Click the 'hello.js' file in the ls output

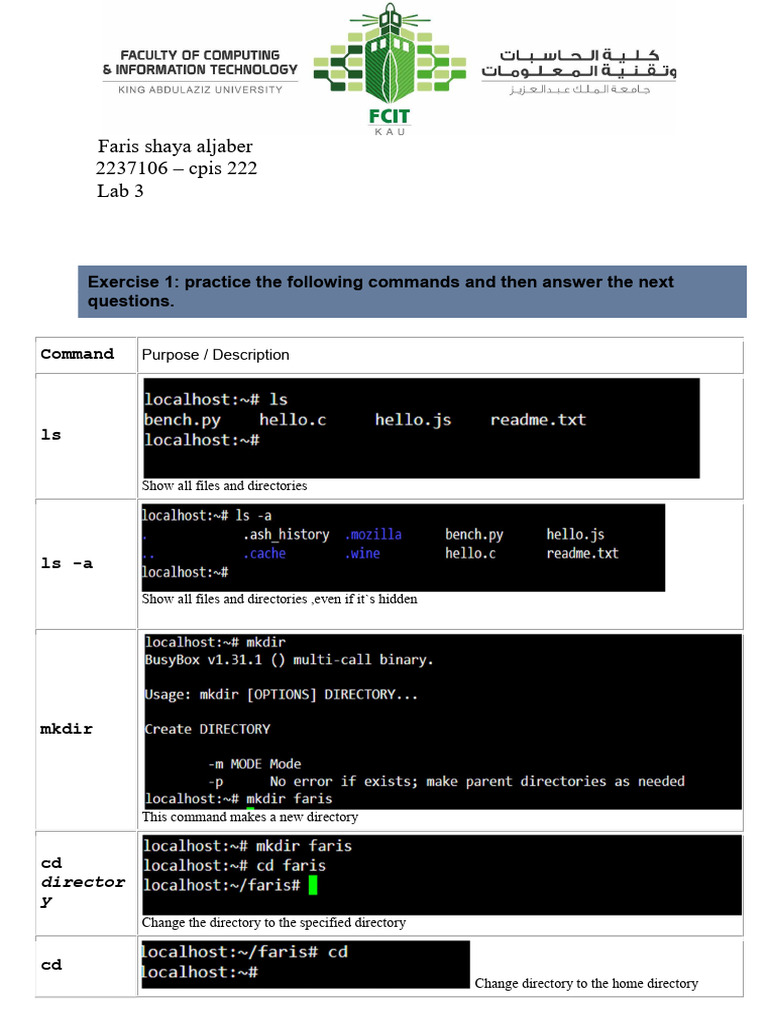point(413,419)
